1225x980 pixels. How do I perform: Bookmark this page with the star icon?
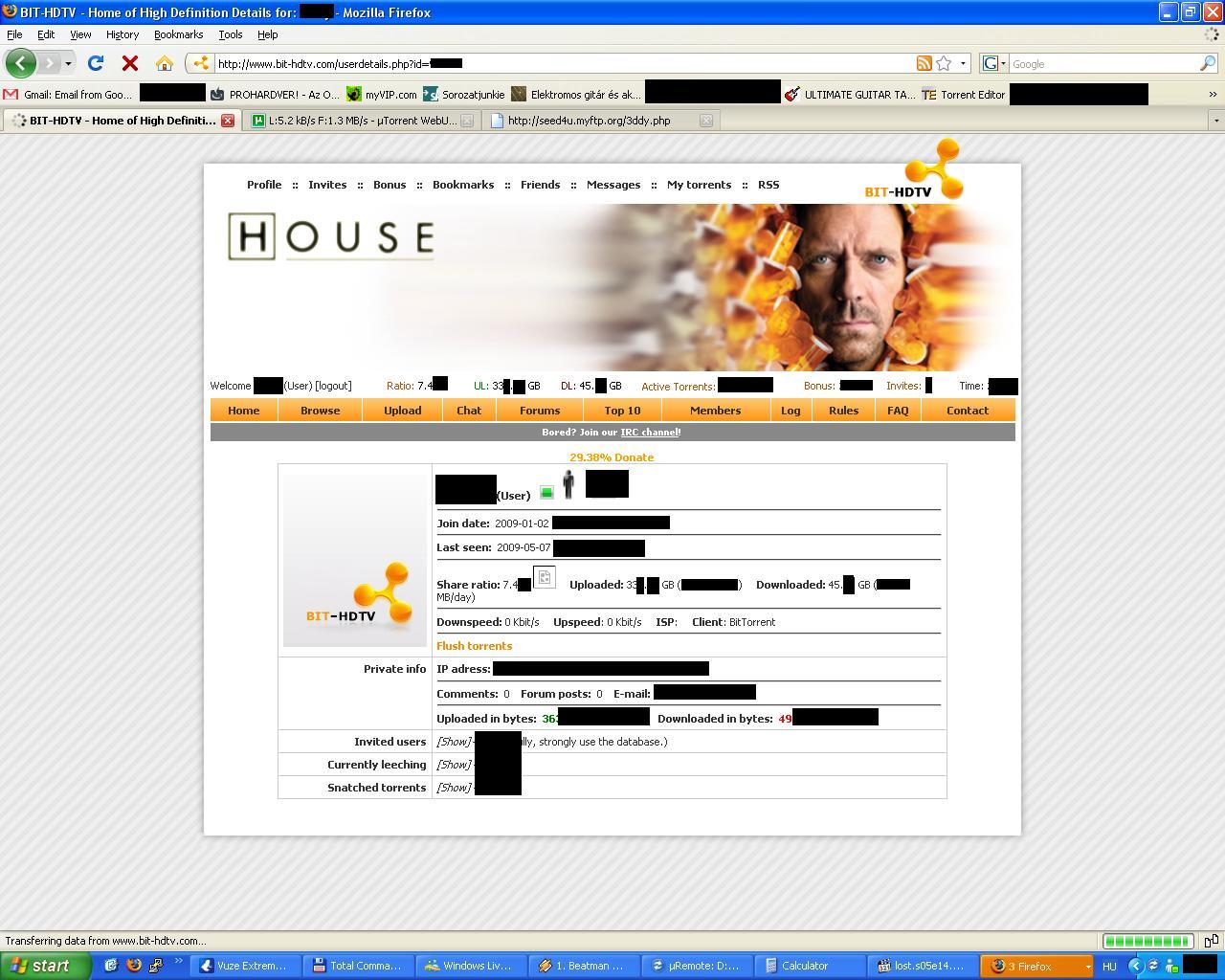tap(944, 63)
